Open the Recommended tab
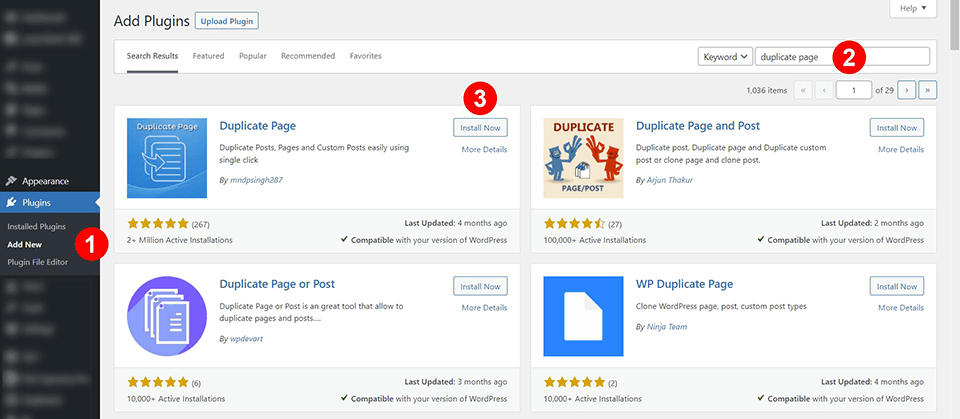 click(307, 56)
